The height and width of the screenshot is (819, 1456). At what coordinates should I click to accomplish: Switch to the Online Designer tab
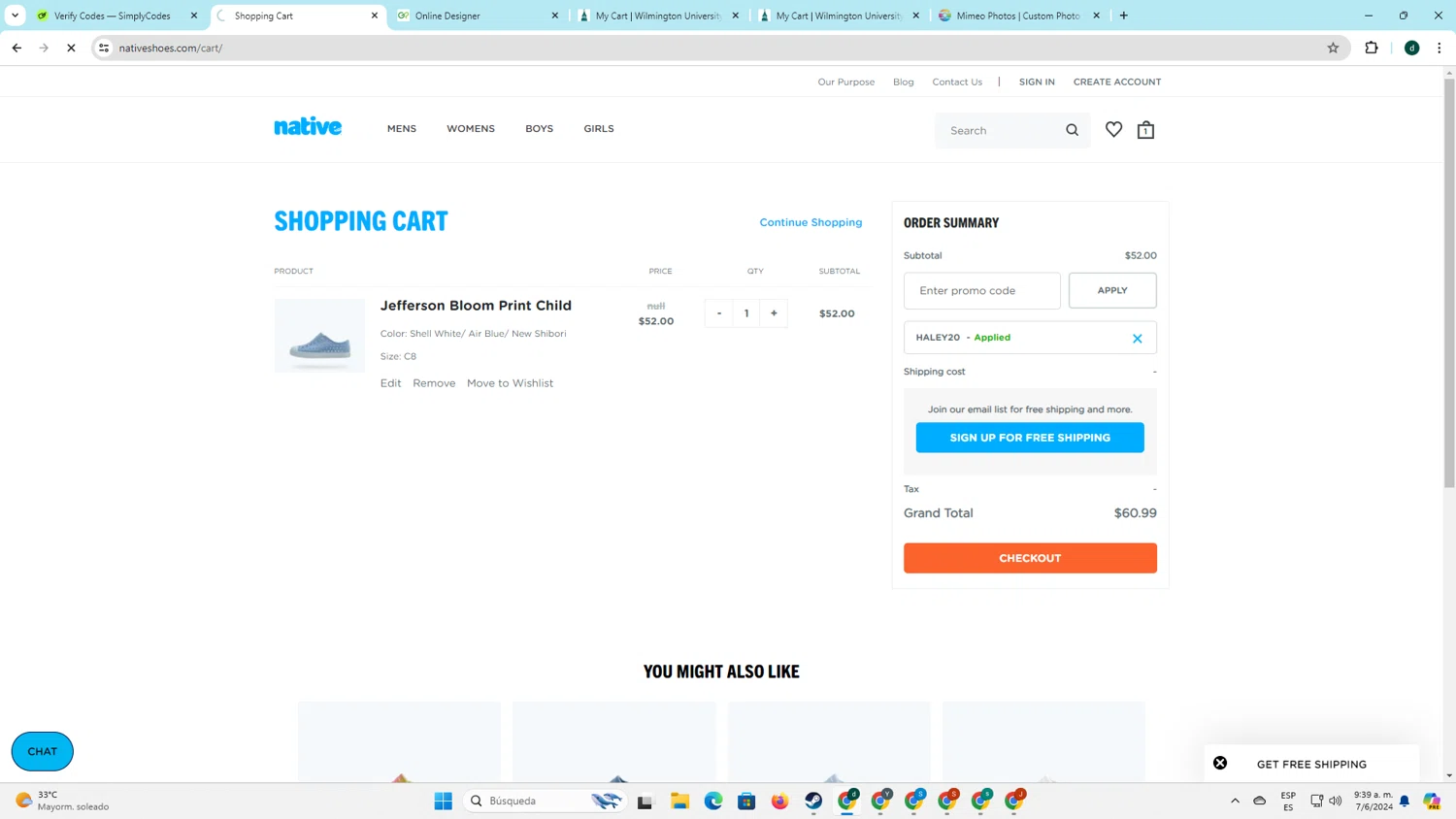click(x=478, y=16)
